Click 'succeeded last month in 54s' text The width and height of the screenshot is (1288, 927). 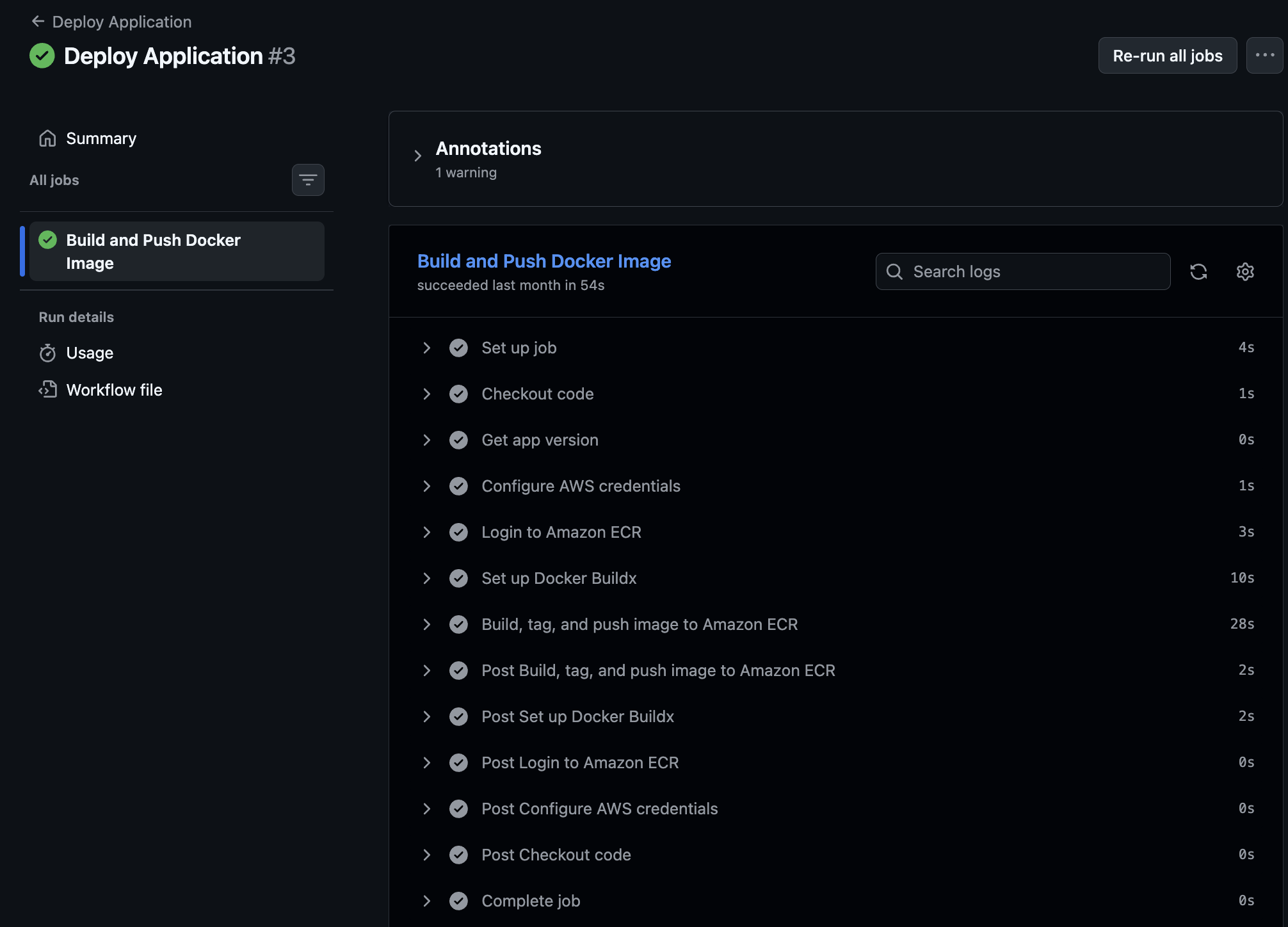tap(511, 286)
